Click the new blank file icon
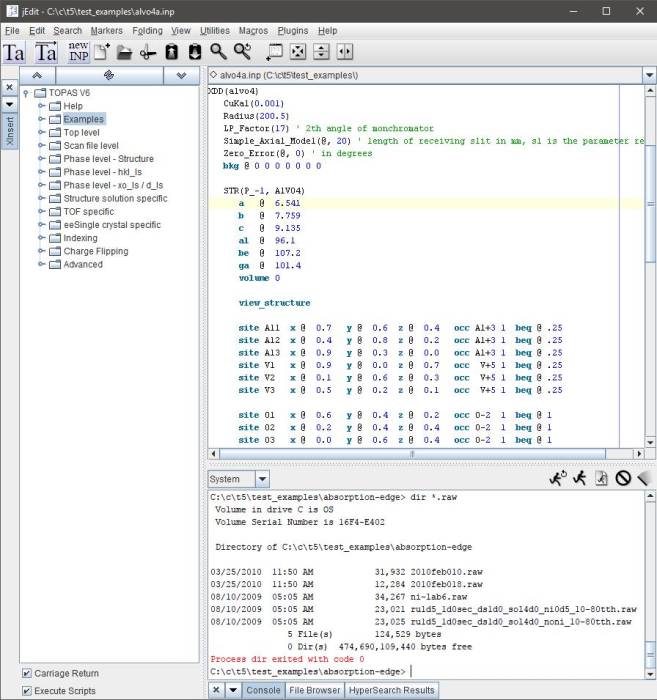 tap(102, 52)
